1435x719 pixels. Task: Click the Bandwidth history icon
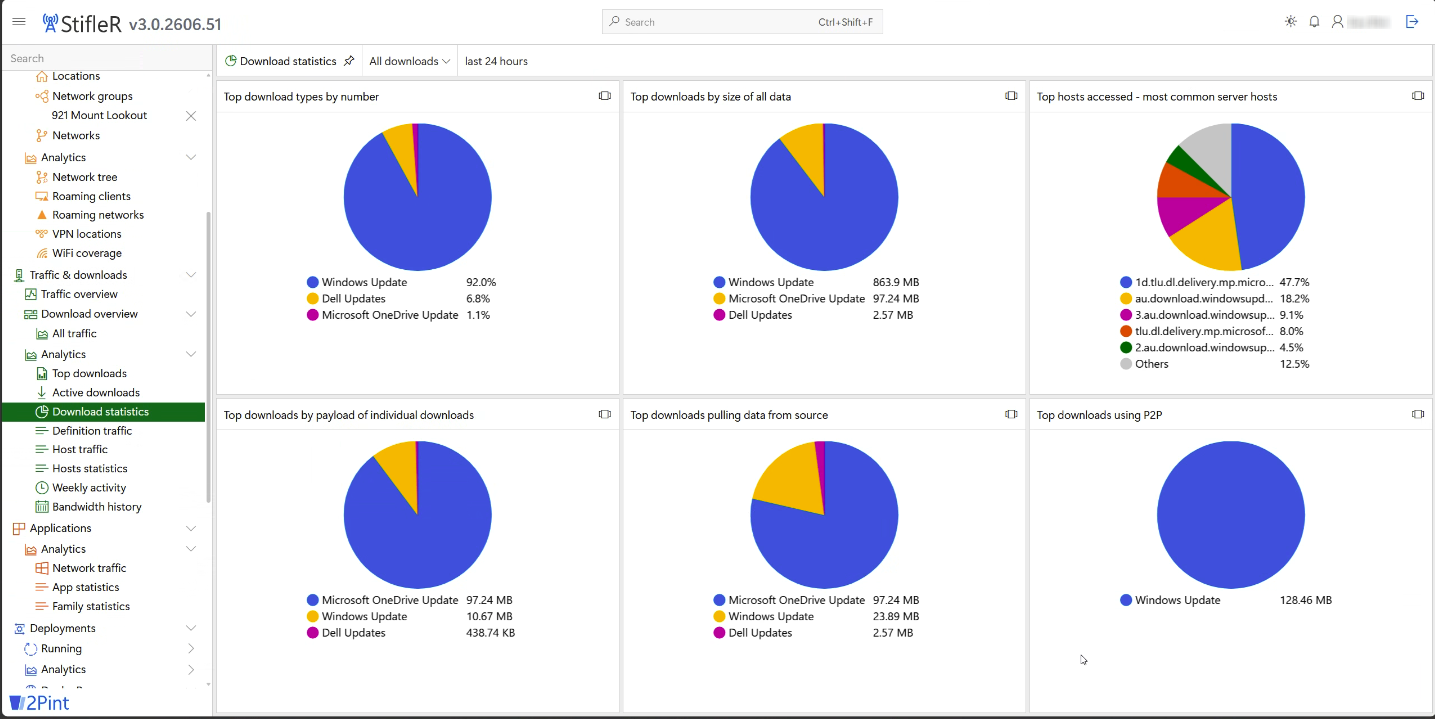coord(42,507)
